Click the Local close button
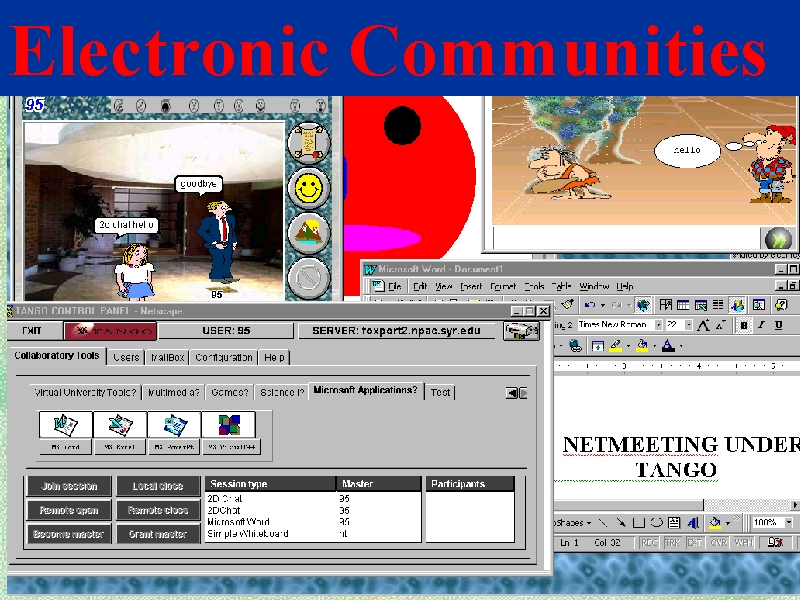This screenshot has width=800, height=600. click(158, 486)
